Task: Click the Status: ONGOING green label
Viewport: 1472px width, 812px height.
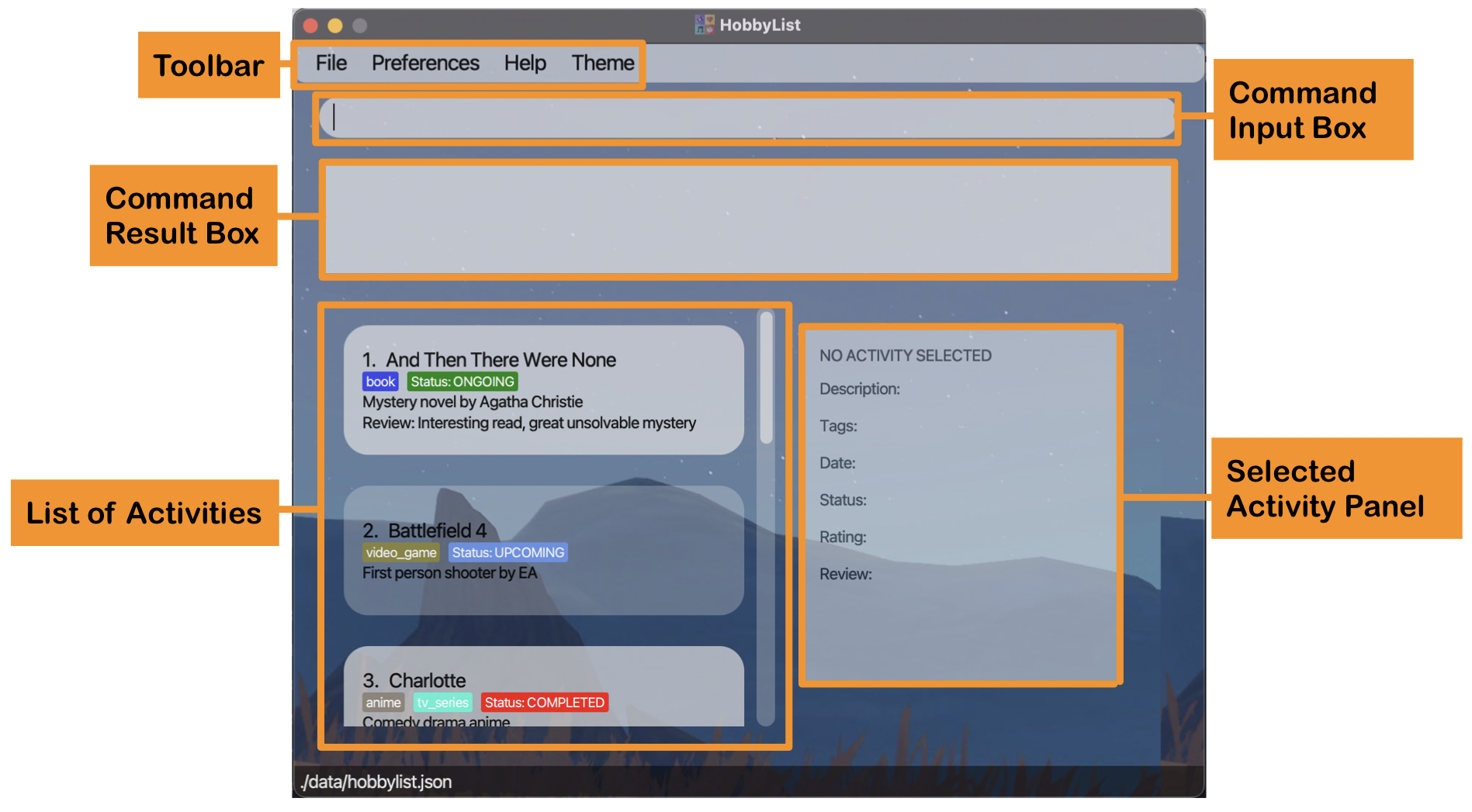Action: (462, 382)
